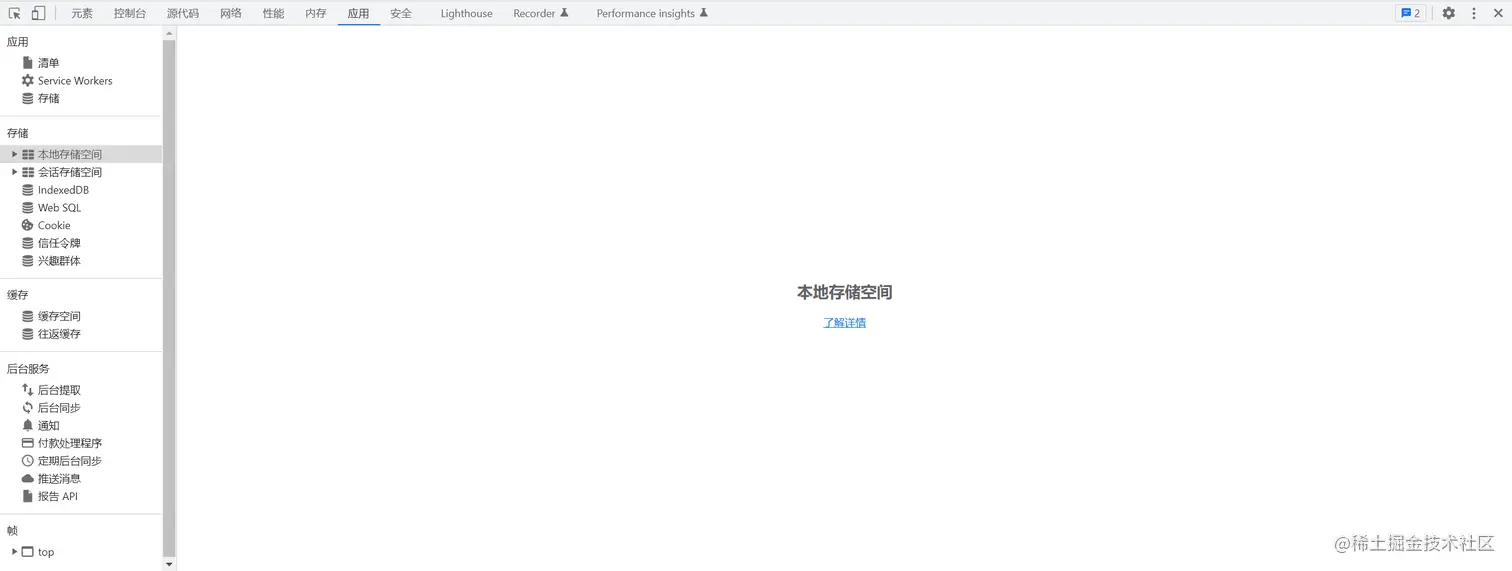Click the grid icon beside 本地存储空间
This screenshot has height=571, width=1512.
(x=28, y=154)
